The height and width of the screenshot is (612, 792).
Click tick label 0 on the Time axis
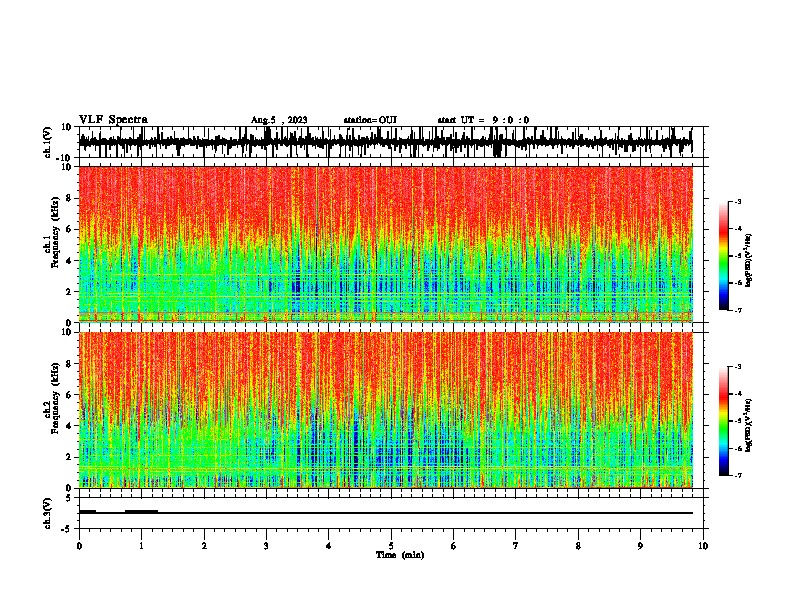tap(79, 546)
